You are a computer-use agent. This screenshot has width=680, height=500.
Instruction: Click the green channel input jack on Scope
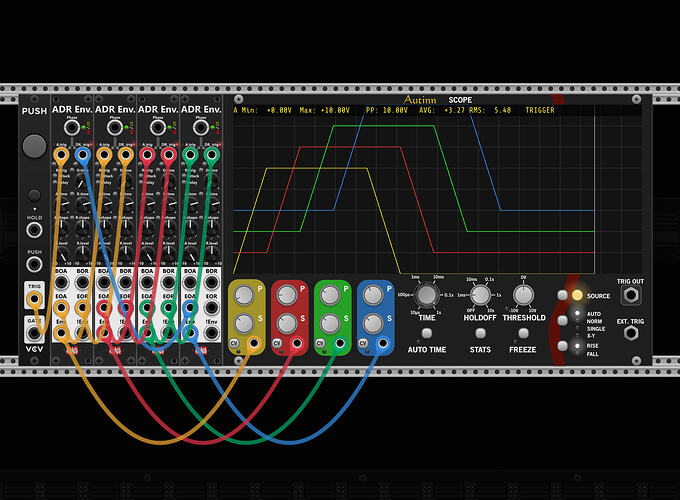[x=340, y=343]
